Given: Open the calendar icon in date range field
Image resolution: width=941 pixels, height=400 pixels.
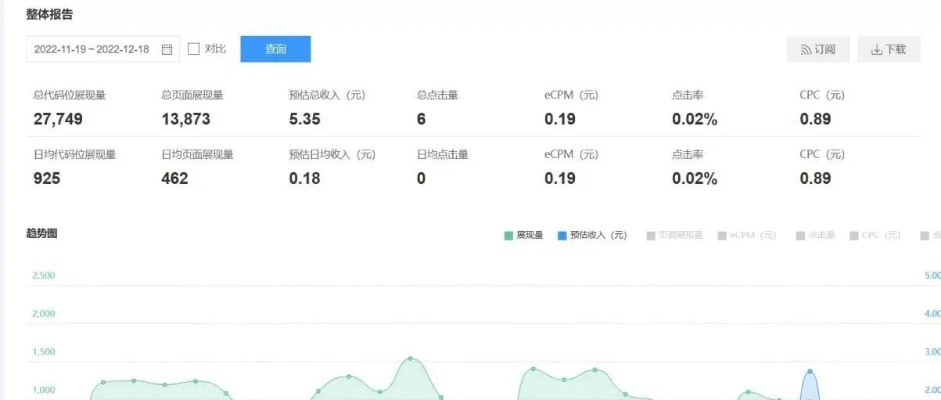Looking at the screenshot, I should (167, 49).
